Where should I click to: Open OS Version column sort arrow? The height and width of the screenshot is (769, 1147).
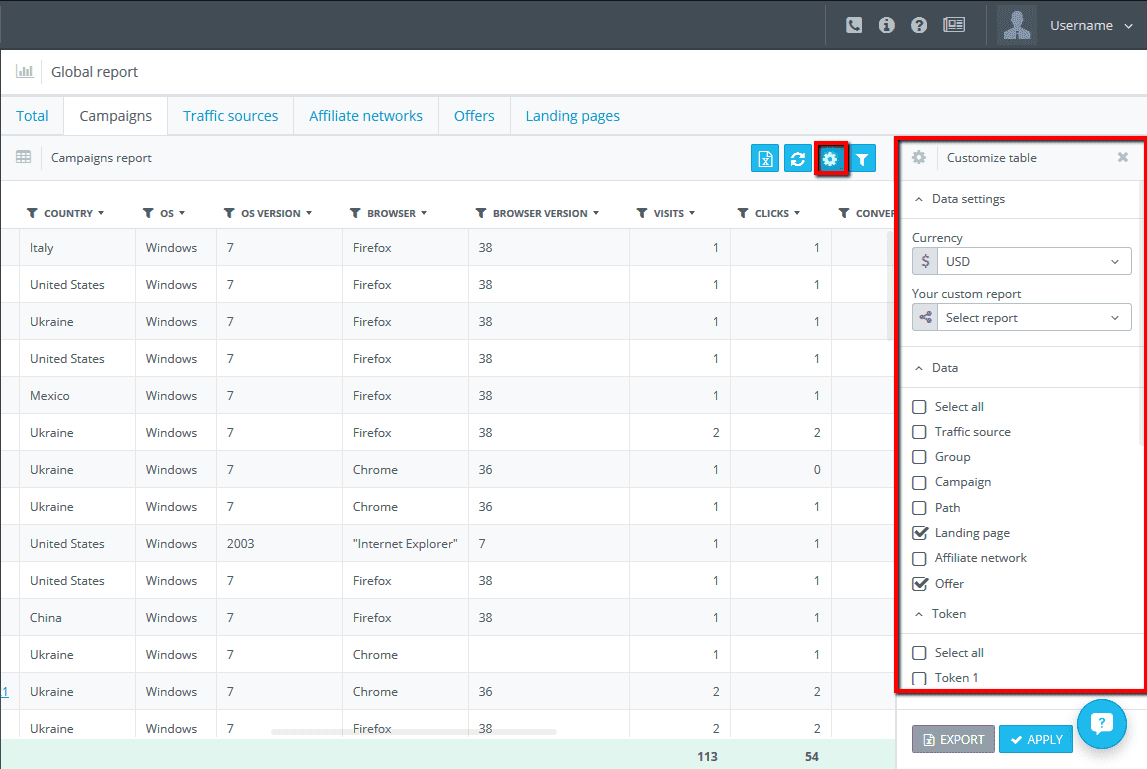309,213
